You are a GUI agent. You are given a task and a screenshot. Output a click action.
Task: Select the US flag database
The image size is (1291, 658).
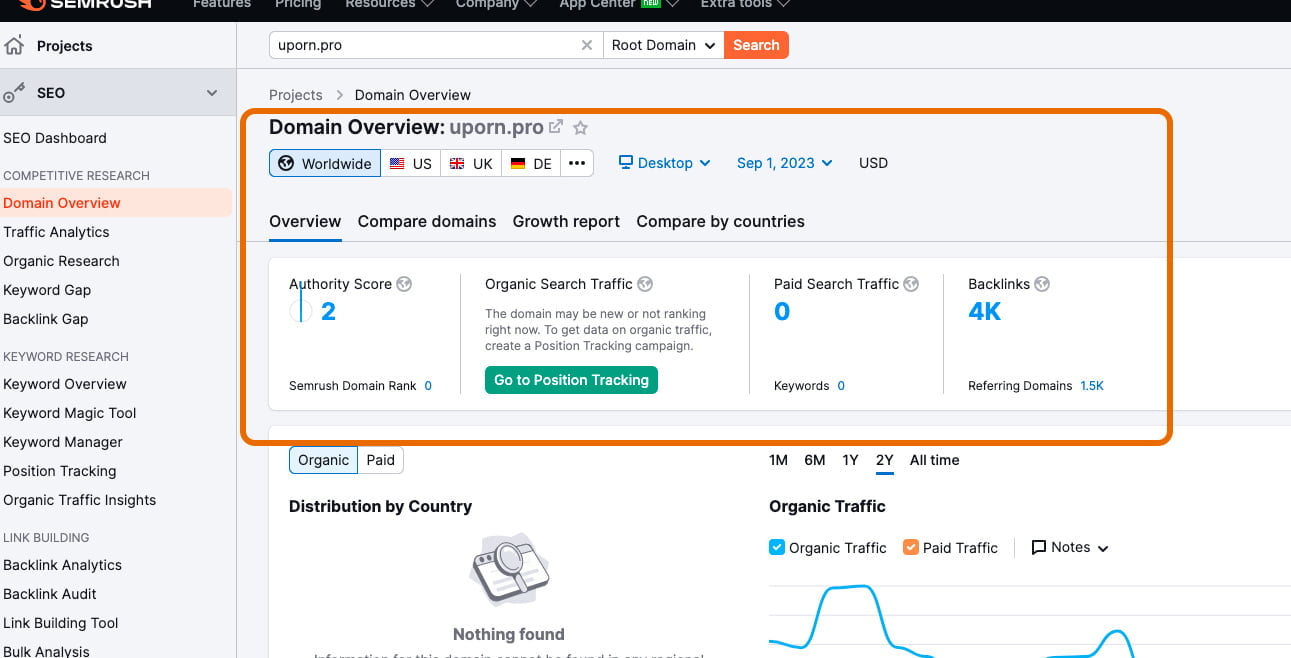[x=410, y=163]
